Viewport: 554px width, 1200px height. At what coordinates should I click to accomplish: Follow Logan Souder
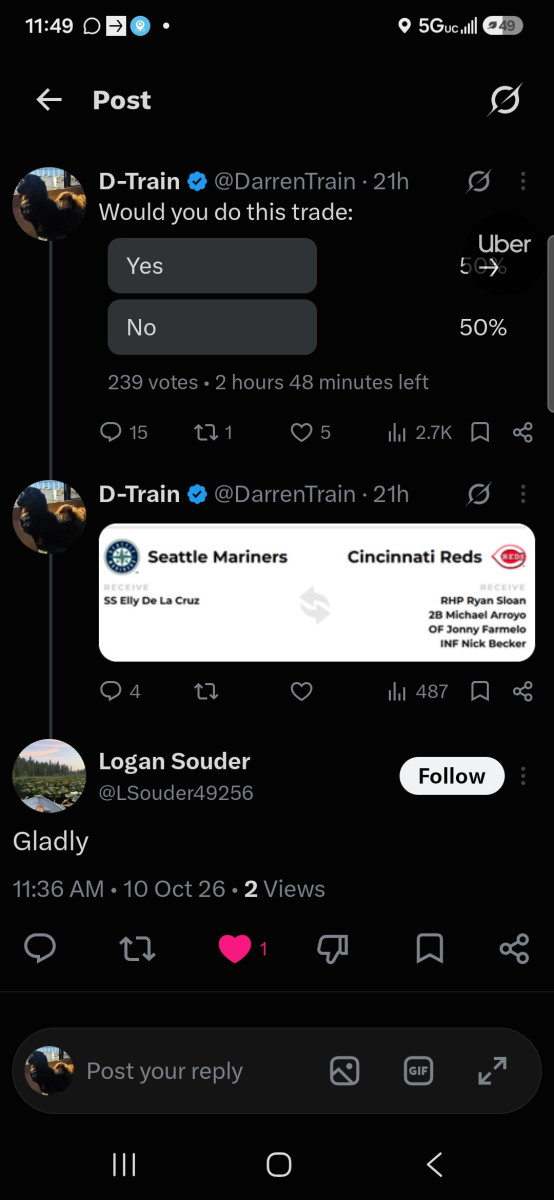pyautogui.click(x=452, y=776)
